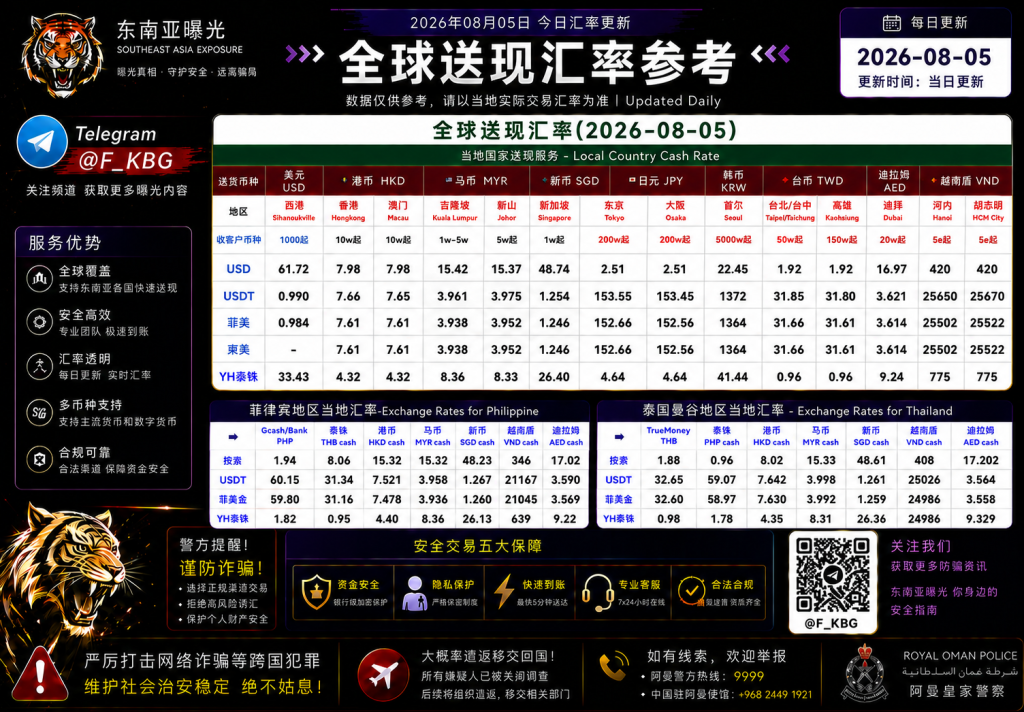Select the 越南盾 VND column header
The width and height of the screenshot is (1024, 712).
[965, 181]
